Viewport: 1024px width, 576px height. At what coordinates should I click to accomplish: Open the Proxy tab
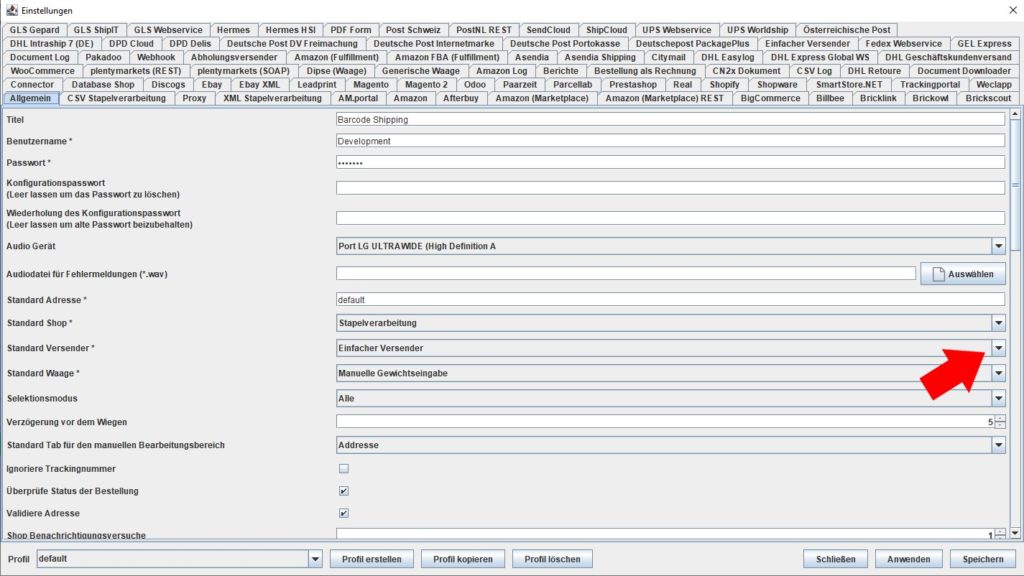[194, 98]
